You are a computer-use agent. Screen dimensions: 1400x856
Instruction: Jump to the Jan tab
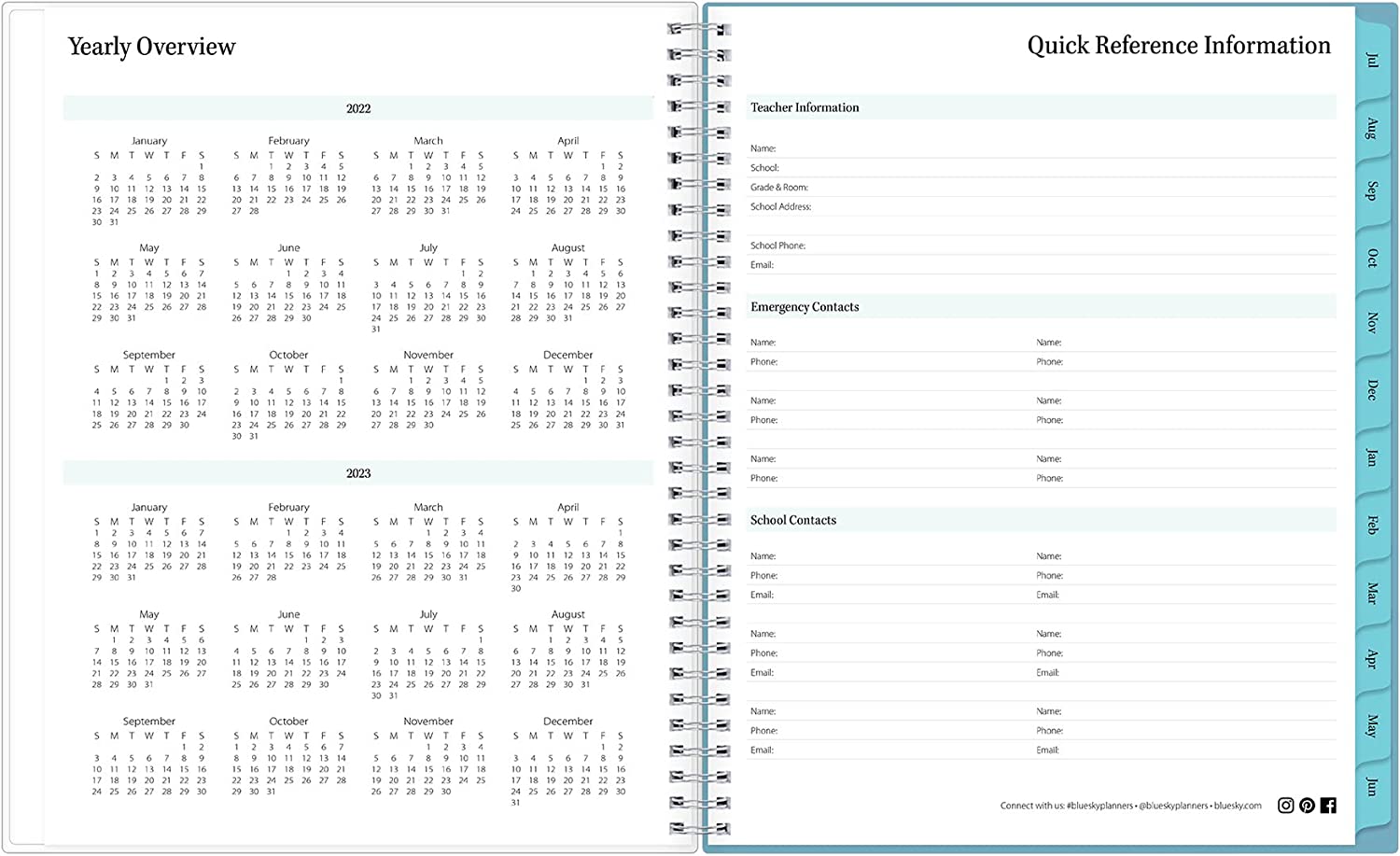point(1371,457)
